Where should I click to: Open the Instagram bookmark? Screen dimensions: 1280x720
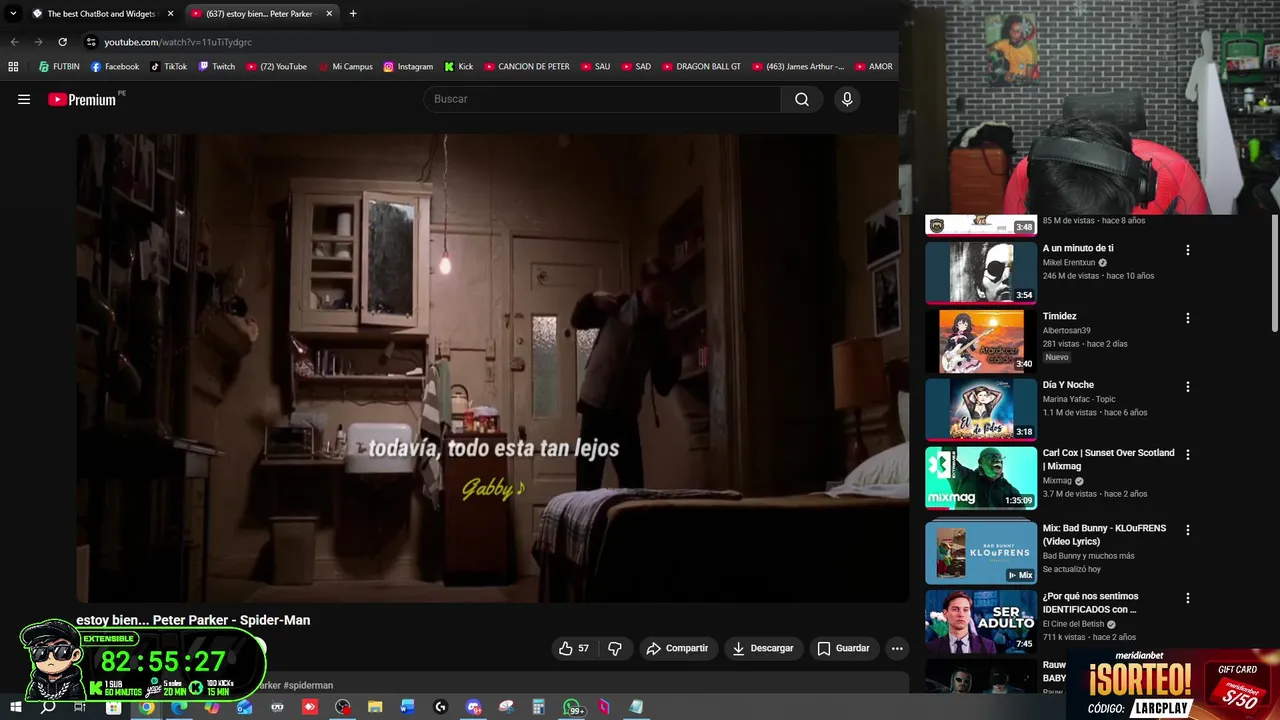point(408,67)
